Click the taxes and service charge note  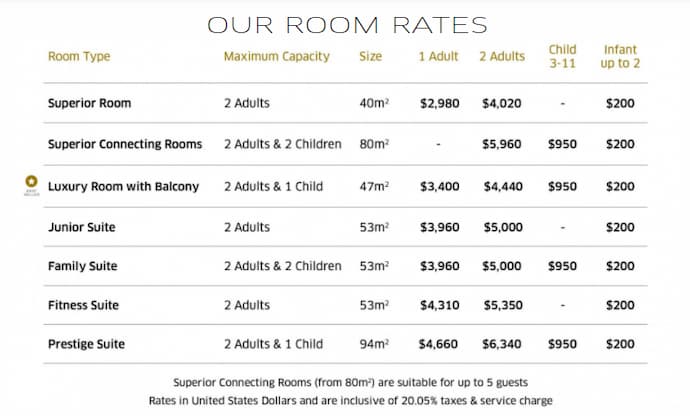tap(348, 400)
